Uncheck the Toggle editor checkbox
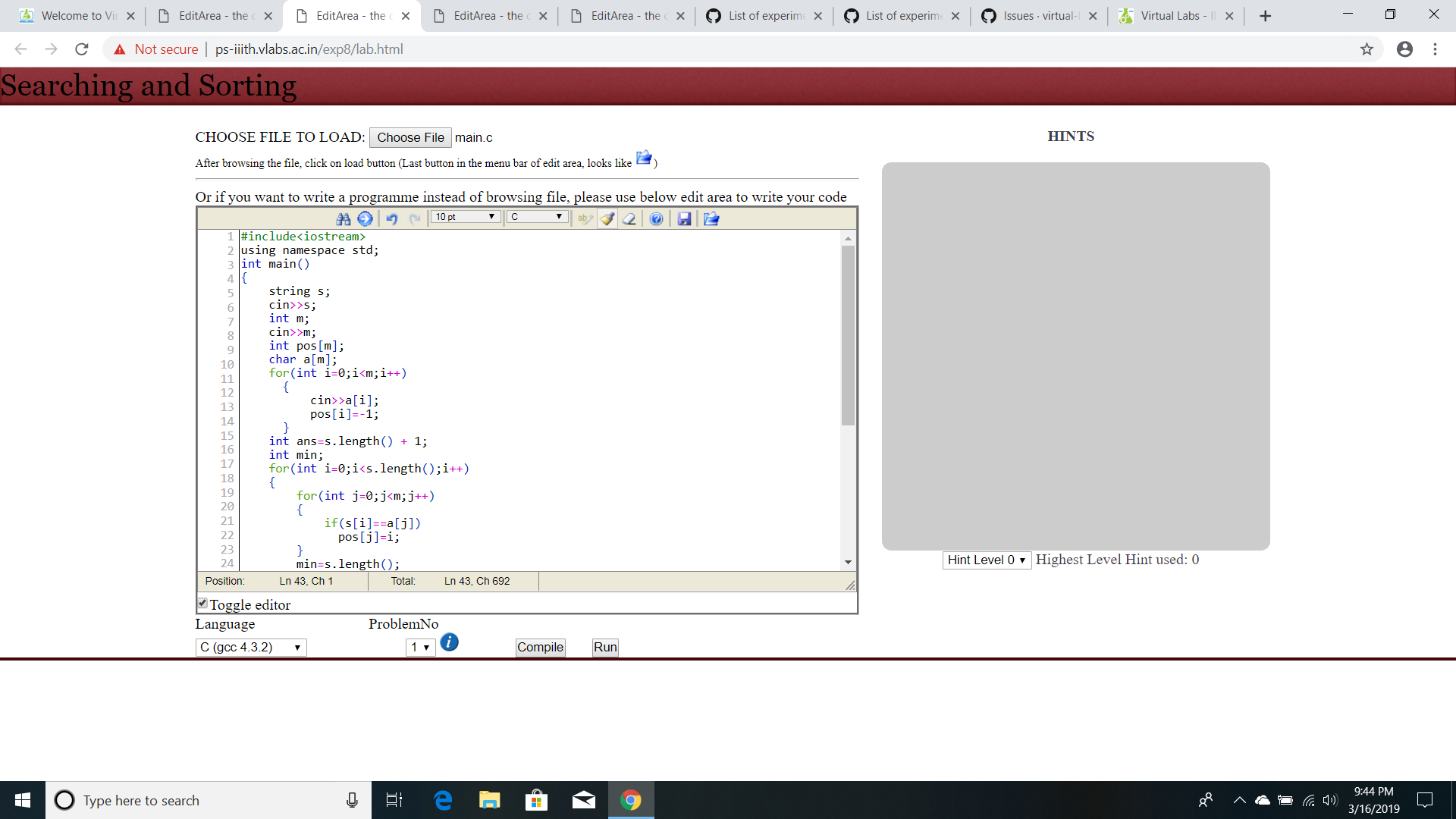This screenshot has width=1456, height=819. [x=202, y=602]
